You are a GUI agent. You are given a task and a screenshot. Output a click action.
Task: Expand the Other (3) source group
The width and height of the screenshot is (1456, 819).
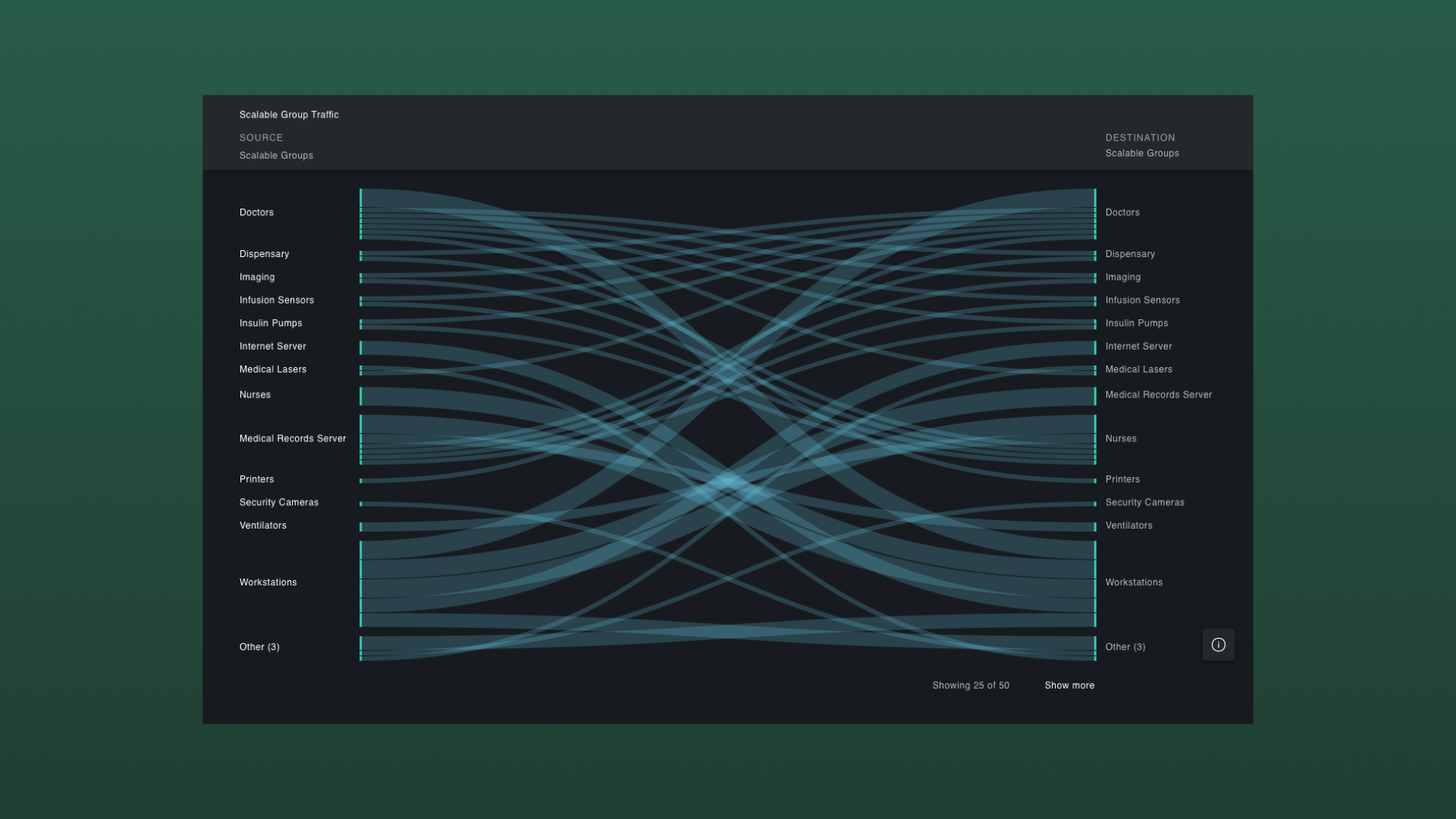click(x=259, y=647)
